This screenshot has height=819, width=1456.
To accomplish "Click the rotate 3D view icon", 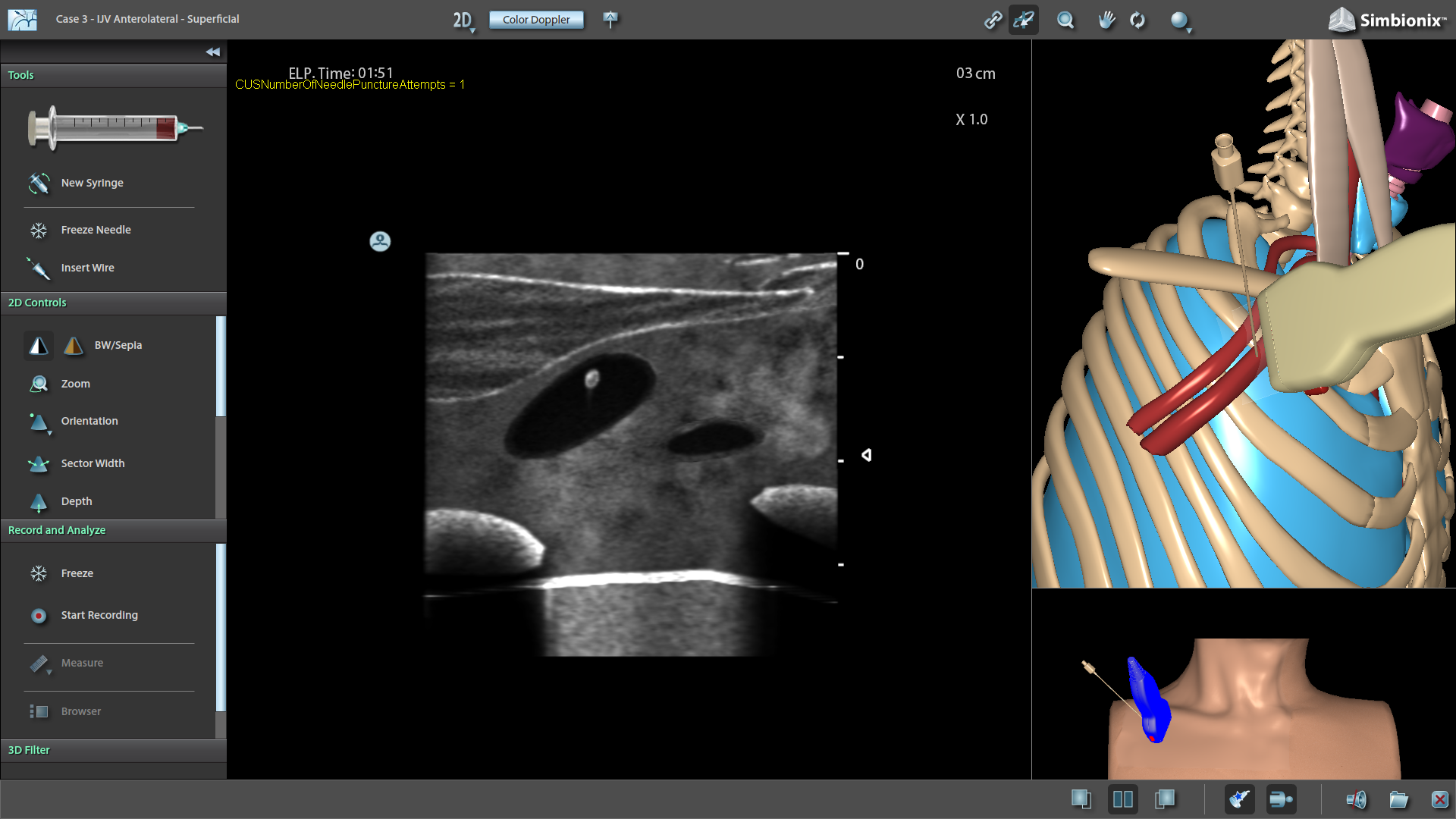I will click(x=1137, y=20).
